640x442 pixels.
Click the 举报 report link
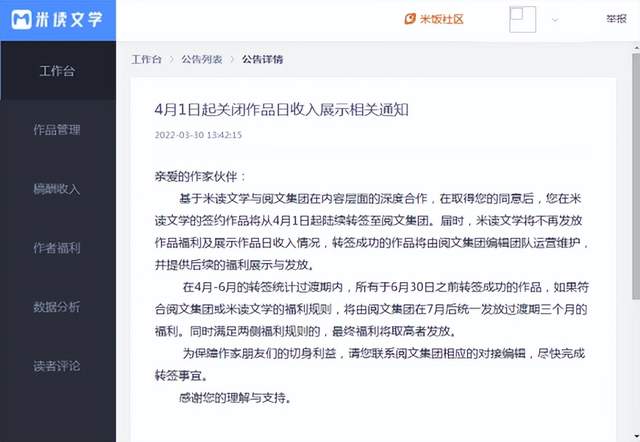616,19
